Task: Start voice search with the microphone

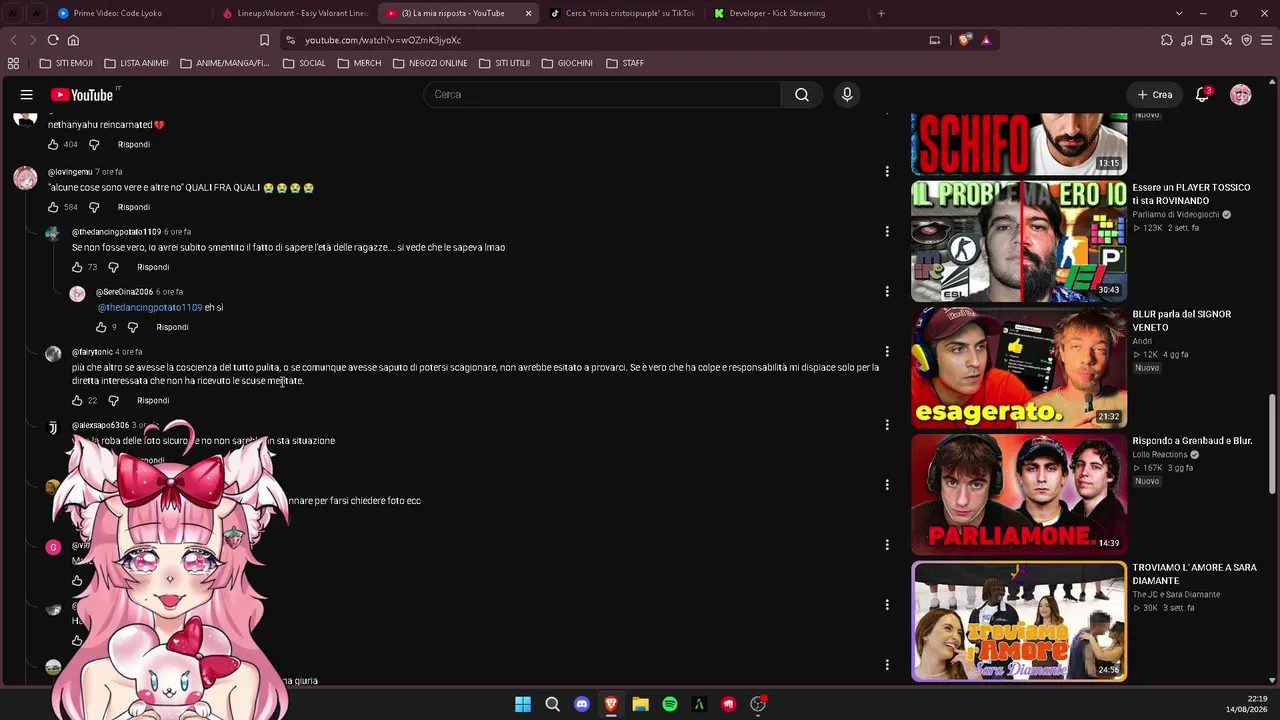Action: 847,95
